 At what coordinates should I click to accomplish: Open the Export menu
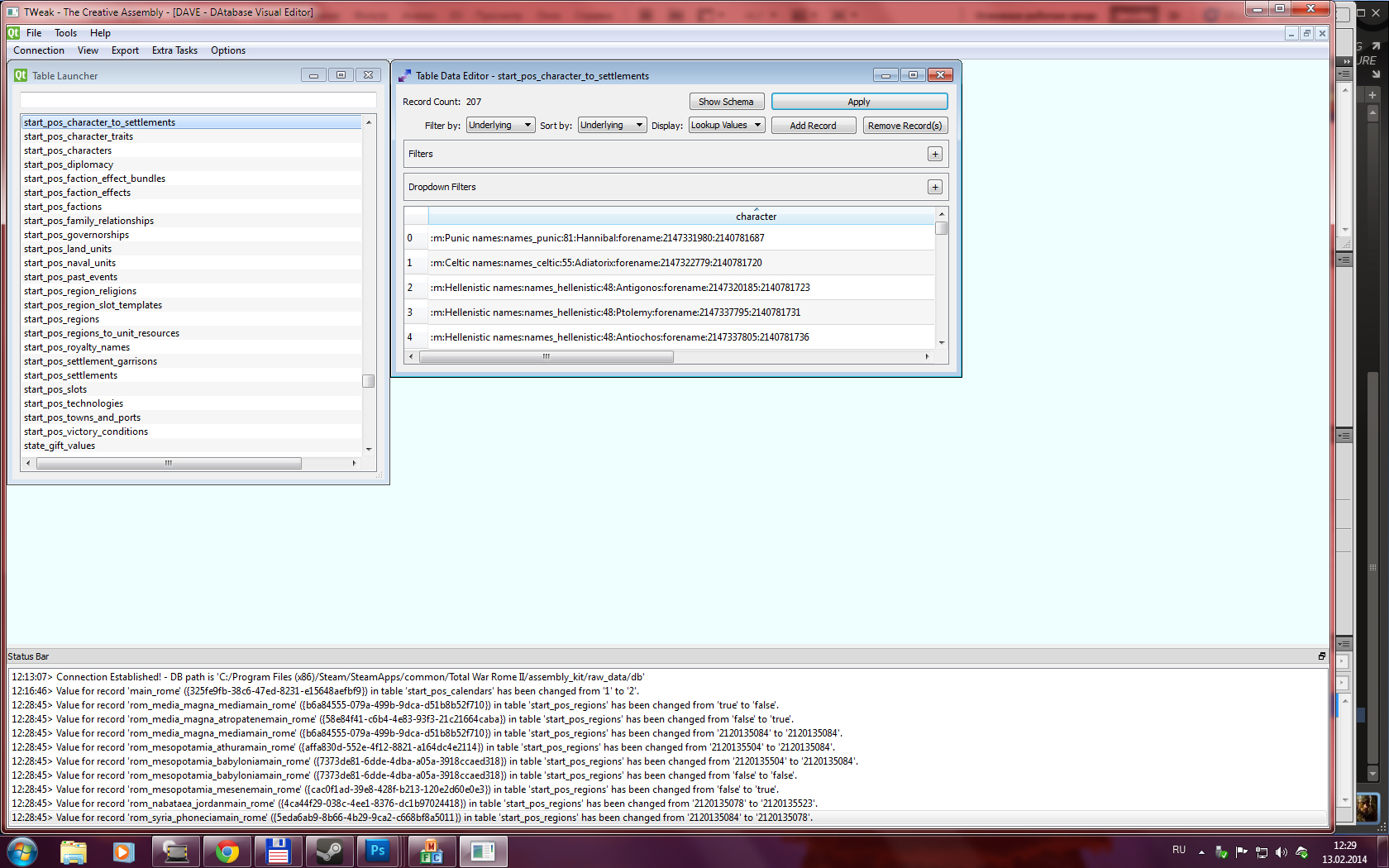tap(125, 50)
